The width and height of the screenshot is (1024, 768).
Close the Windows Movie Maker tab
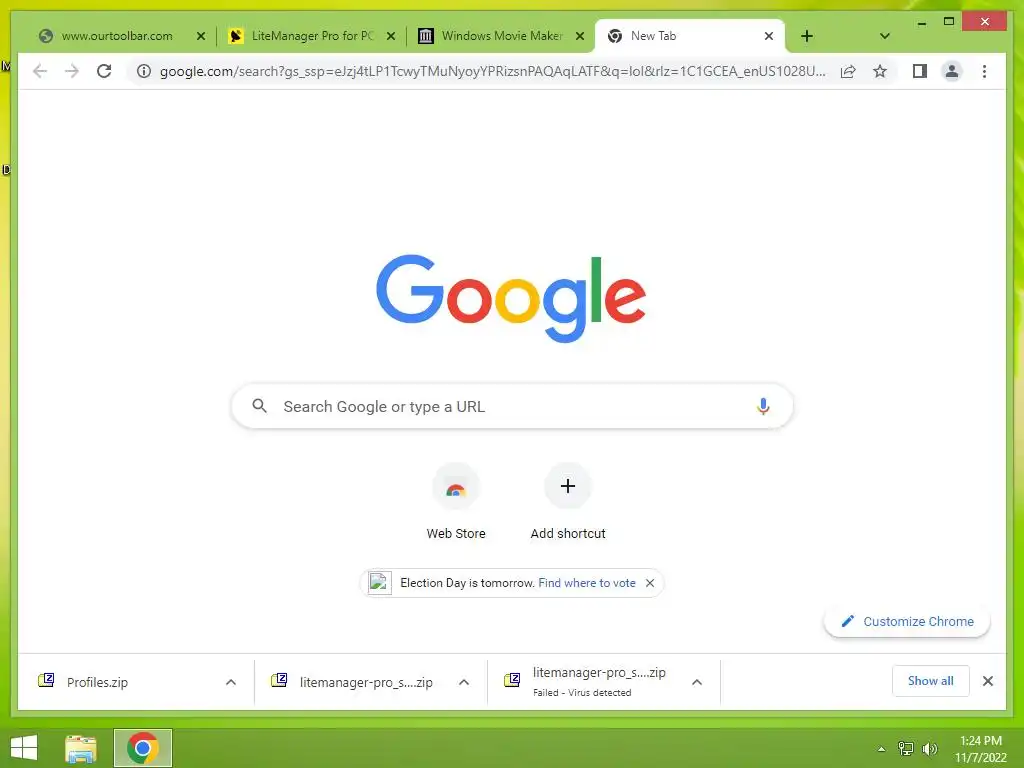tap(579, 36)
